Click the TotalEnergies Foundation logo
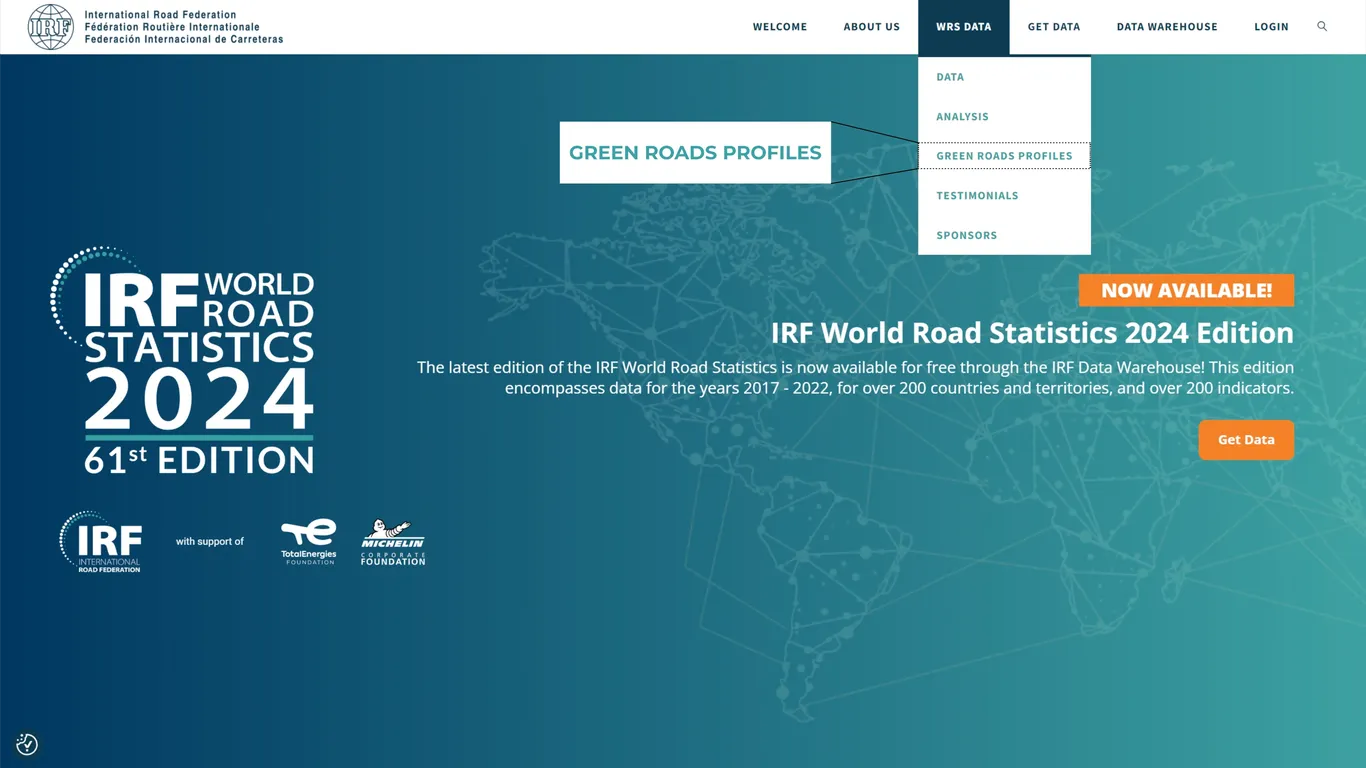 [308, 541]
